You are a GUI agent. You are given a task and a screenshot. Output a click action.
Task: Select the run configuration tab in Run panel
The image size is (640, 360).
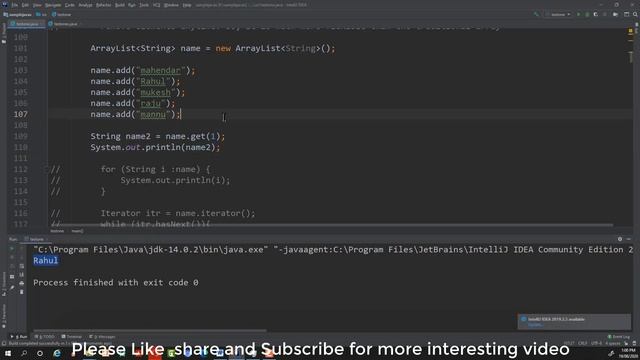[x=36, y=239]
